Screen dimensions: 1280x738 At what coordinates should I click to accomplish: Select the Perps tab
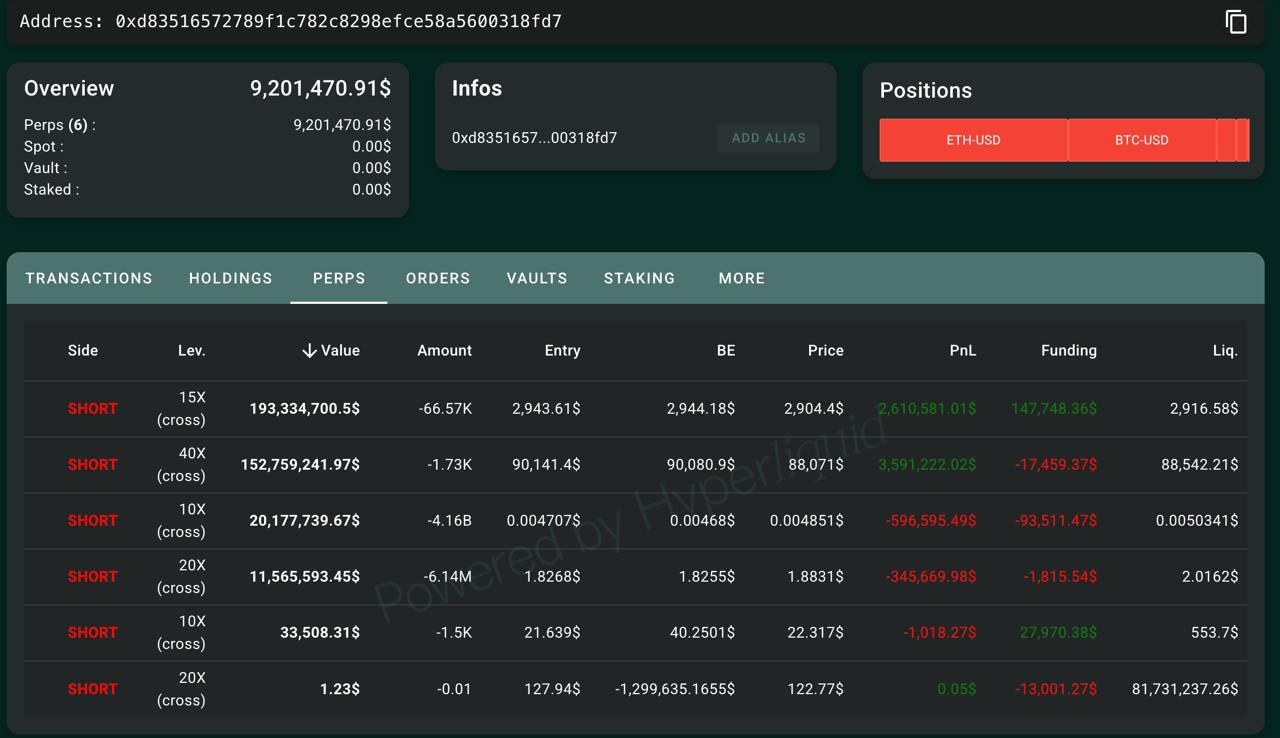coord(339,278)
